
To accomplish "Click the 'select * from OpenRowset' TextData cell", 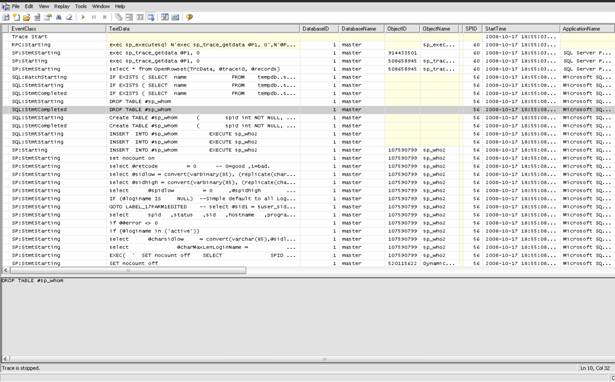I will pyautogui.click(x=202, y=69).
